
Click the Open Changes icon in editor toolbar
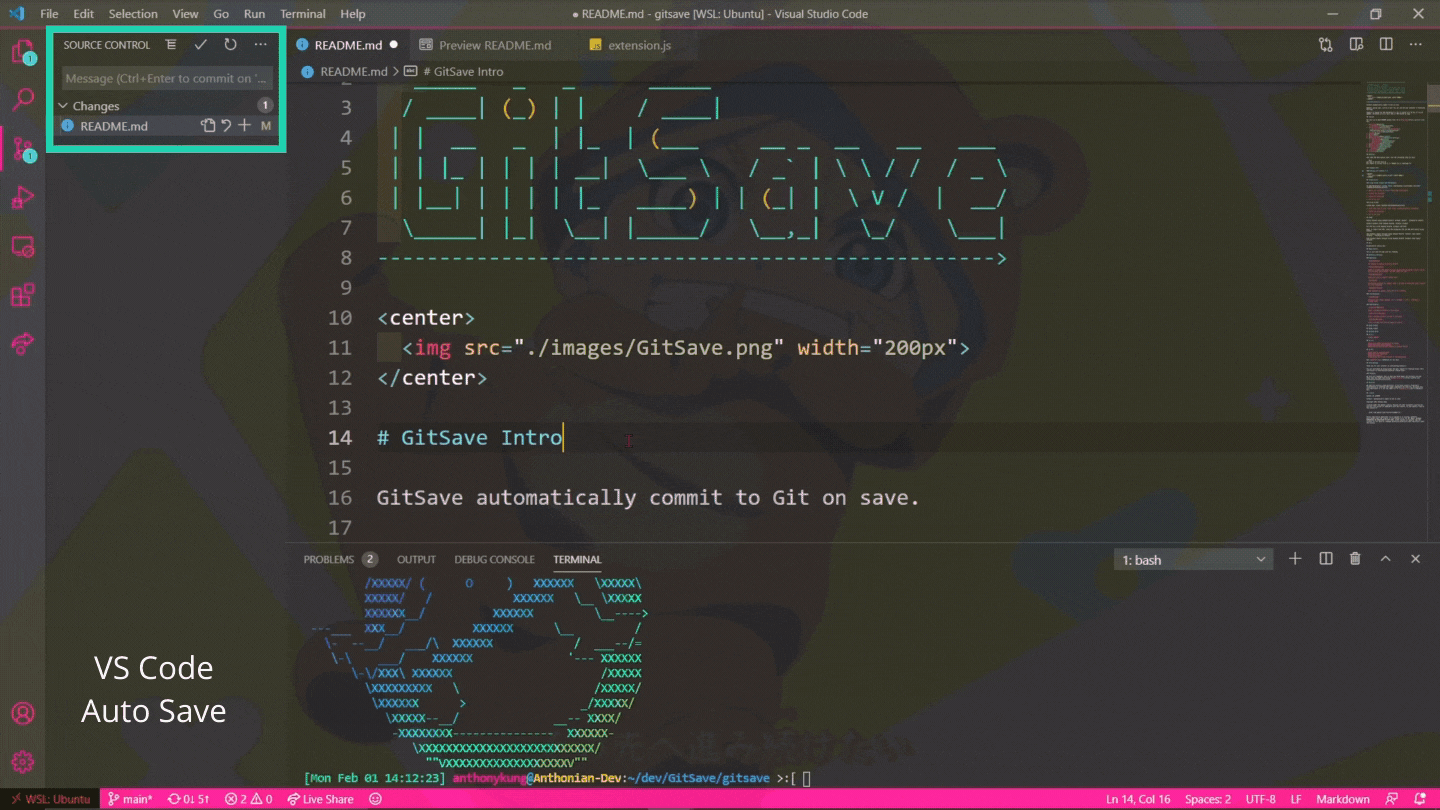[x=1326, y=45]
